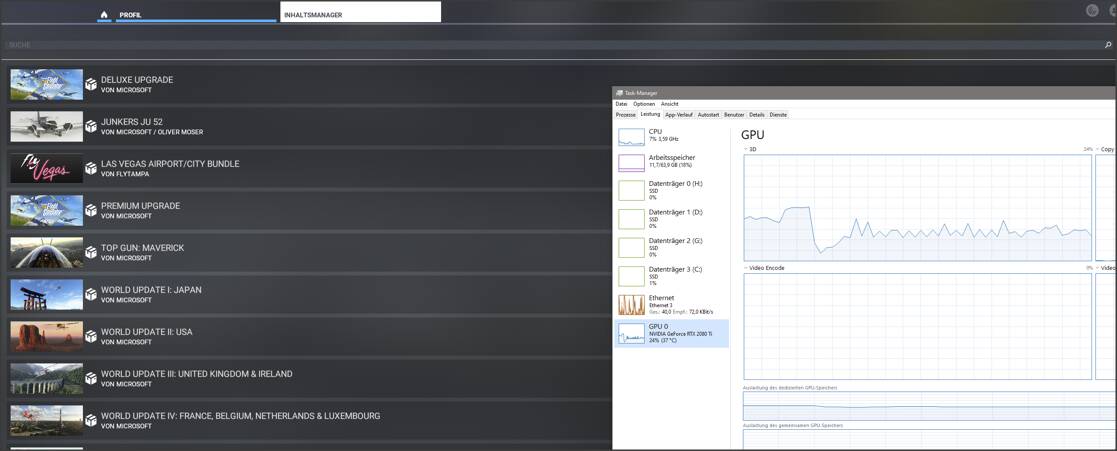This screenshot has height=451, width=1117.
Task: Switch to the Prozesse tab in Task Manager
Action: [x=625, y=114]
